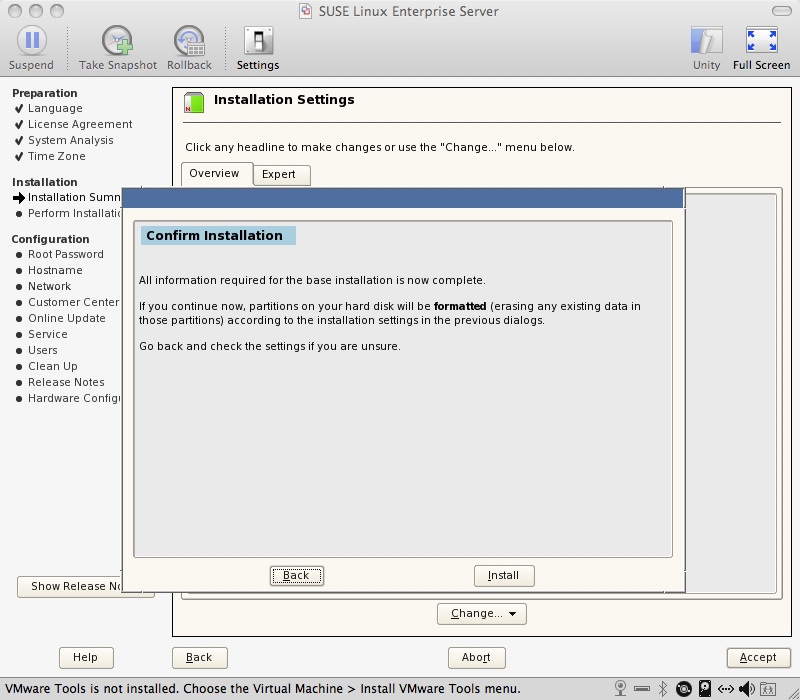800x700 pixels.
Task: Take a snapshot of the VM
Action: coord(118,48)
